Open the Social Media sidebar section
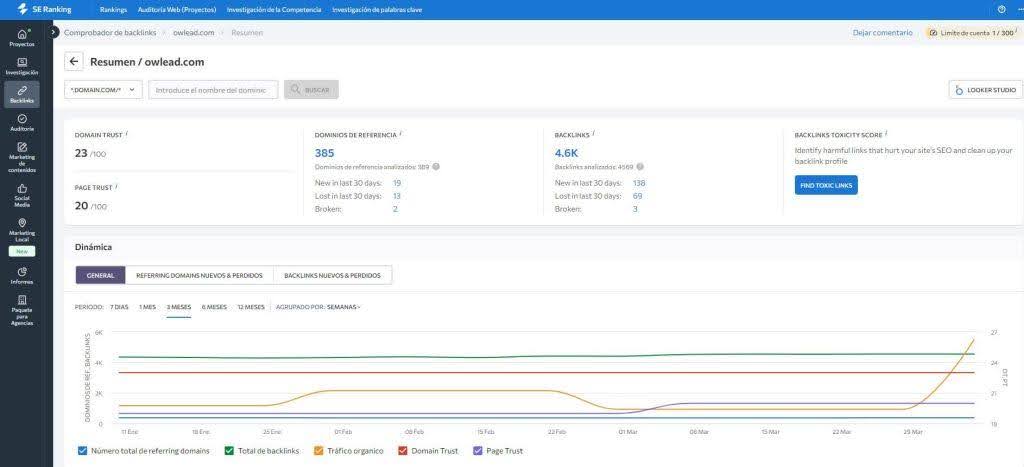Screen dimensions: 1024x467 click(22, 195)
